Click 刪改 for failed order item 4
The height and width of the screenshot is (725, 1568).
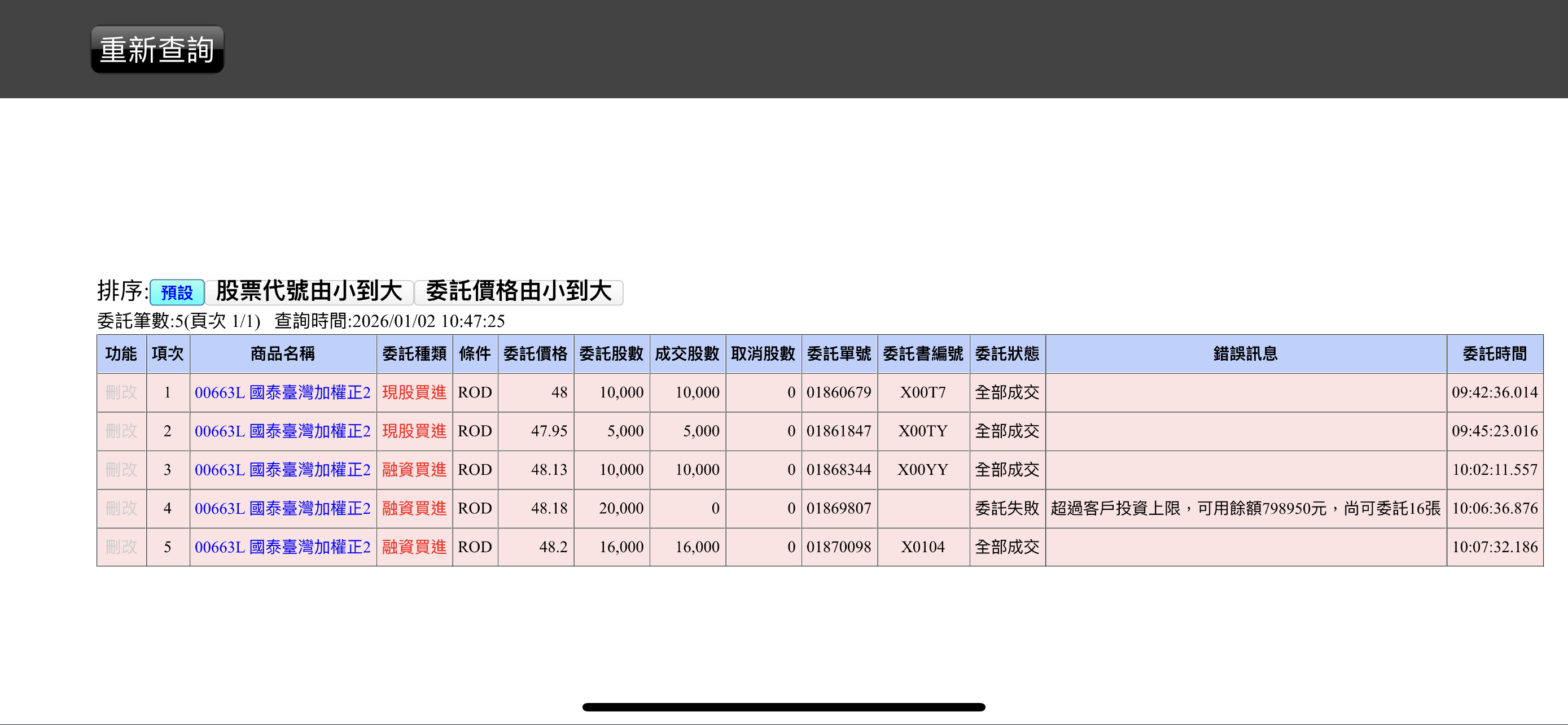click(121, 508)
